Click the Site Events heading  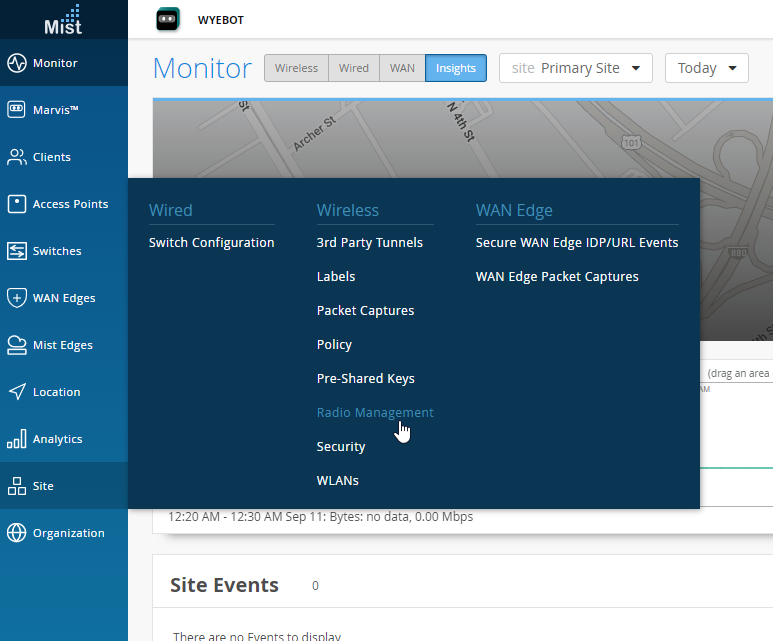[x=224, y=585]
